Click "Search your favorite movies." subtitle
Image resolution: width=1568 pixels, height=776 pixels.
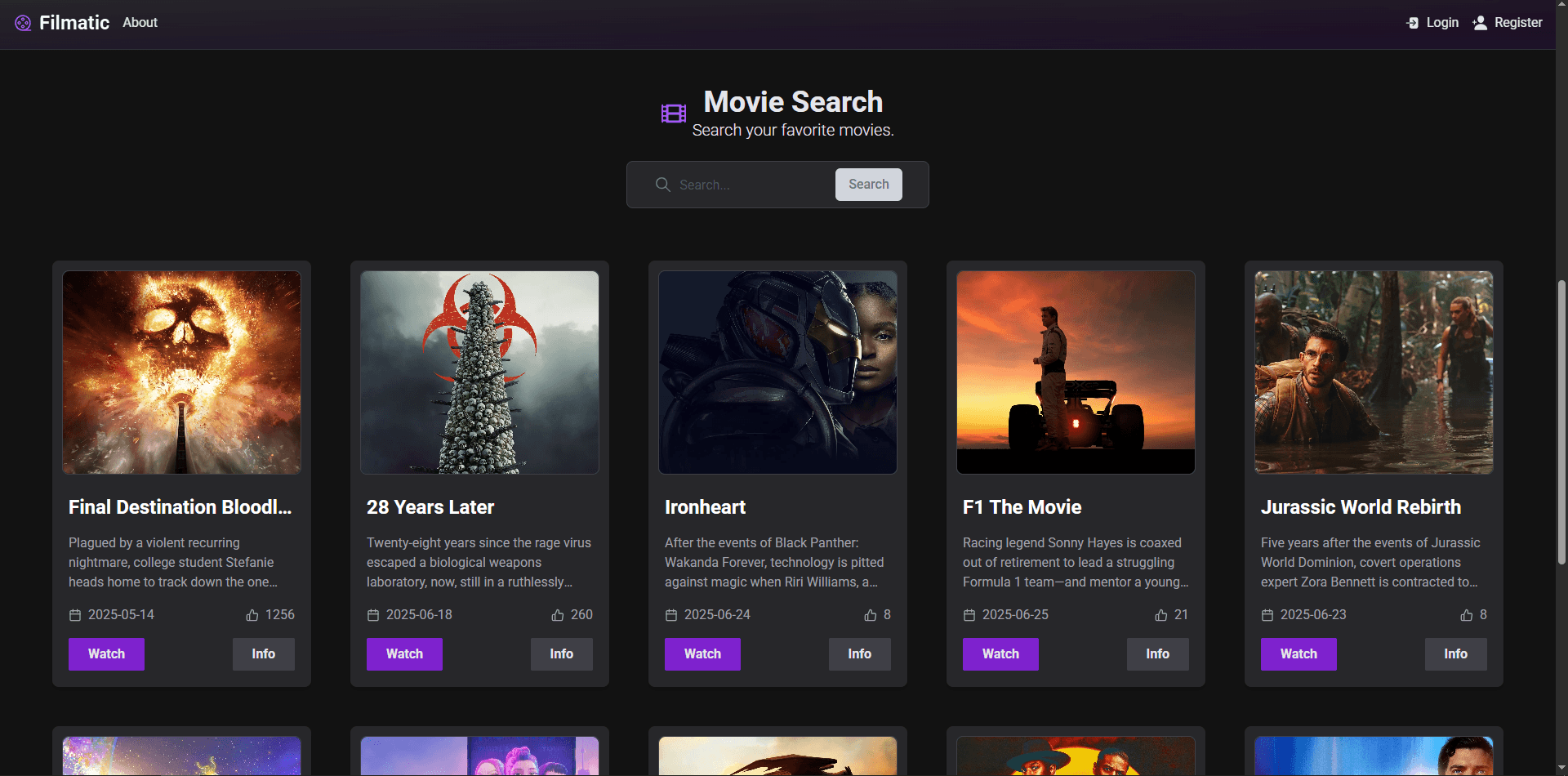pos(793,131)
